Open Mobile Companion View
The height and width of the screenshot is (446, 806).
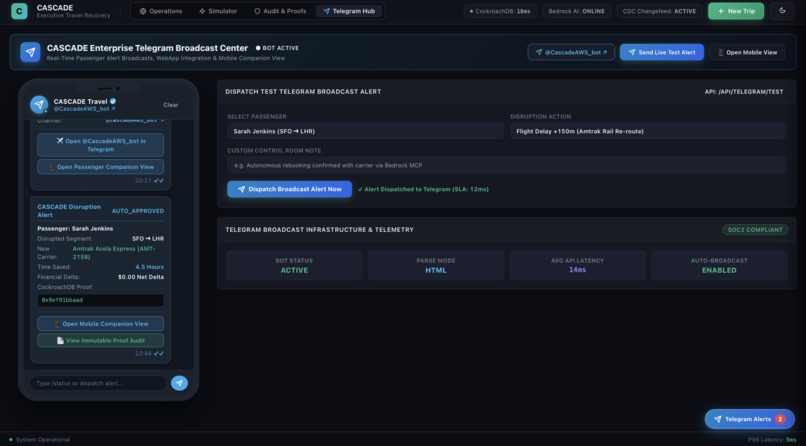[100, 324]
